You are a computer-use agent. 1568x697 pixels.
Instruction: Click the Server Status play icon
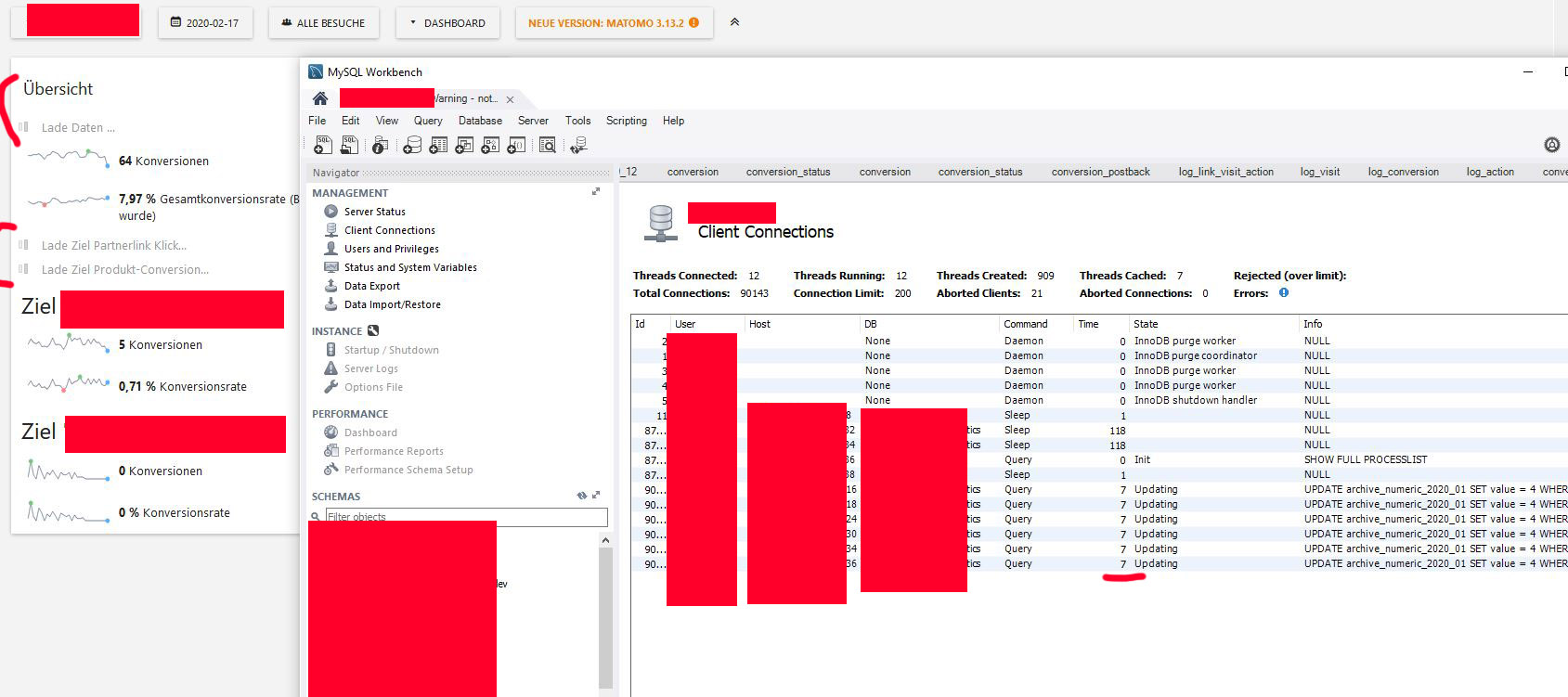330,212
